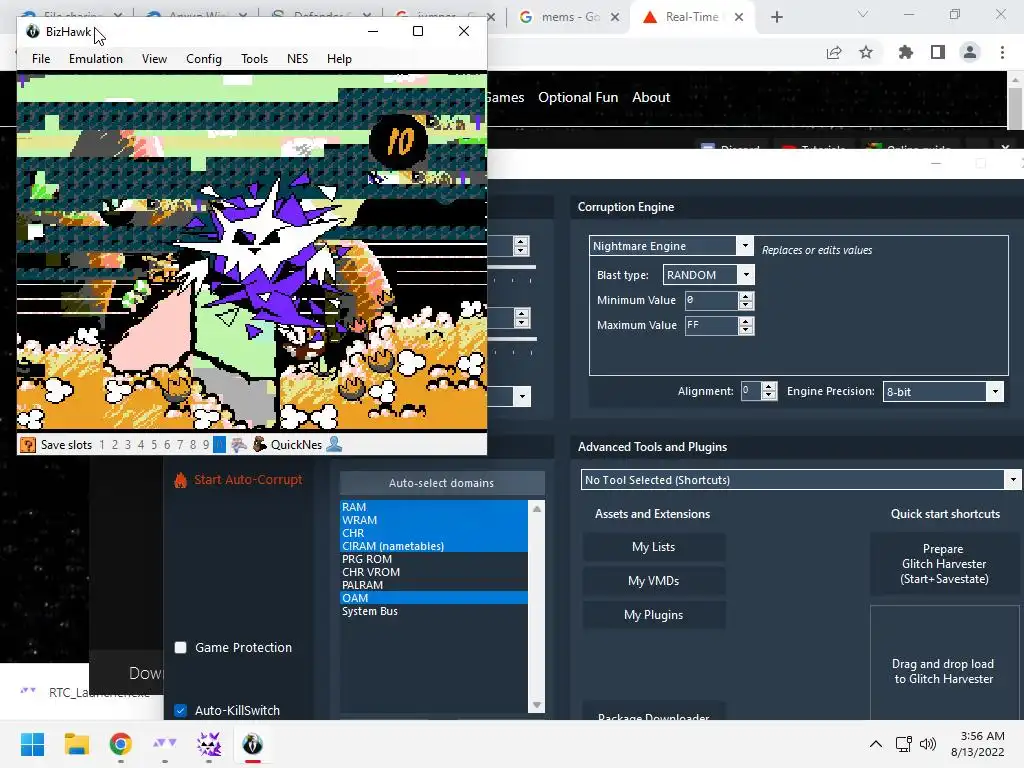This screenshot has height=768, width=1024.
Task: Open Engine Precision 8-bit dropdown
Action: point(995,392)
